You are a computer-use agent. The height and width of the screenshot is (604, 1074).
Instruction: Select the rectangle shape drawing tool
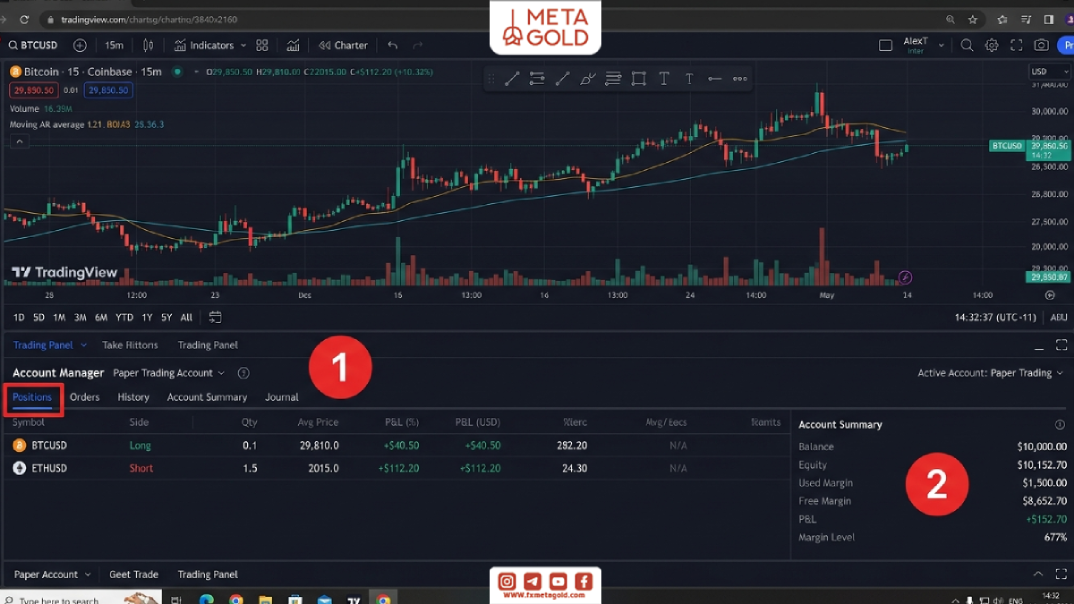[x=638, y=79]
